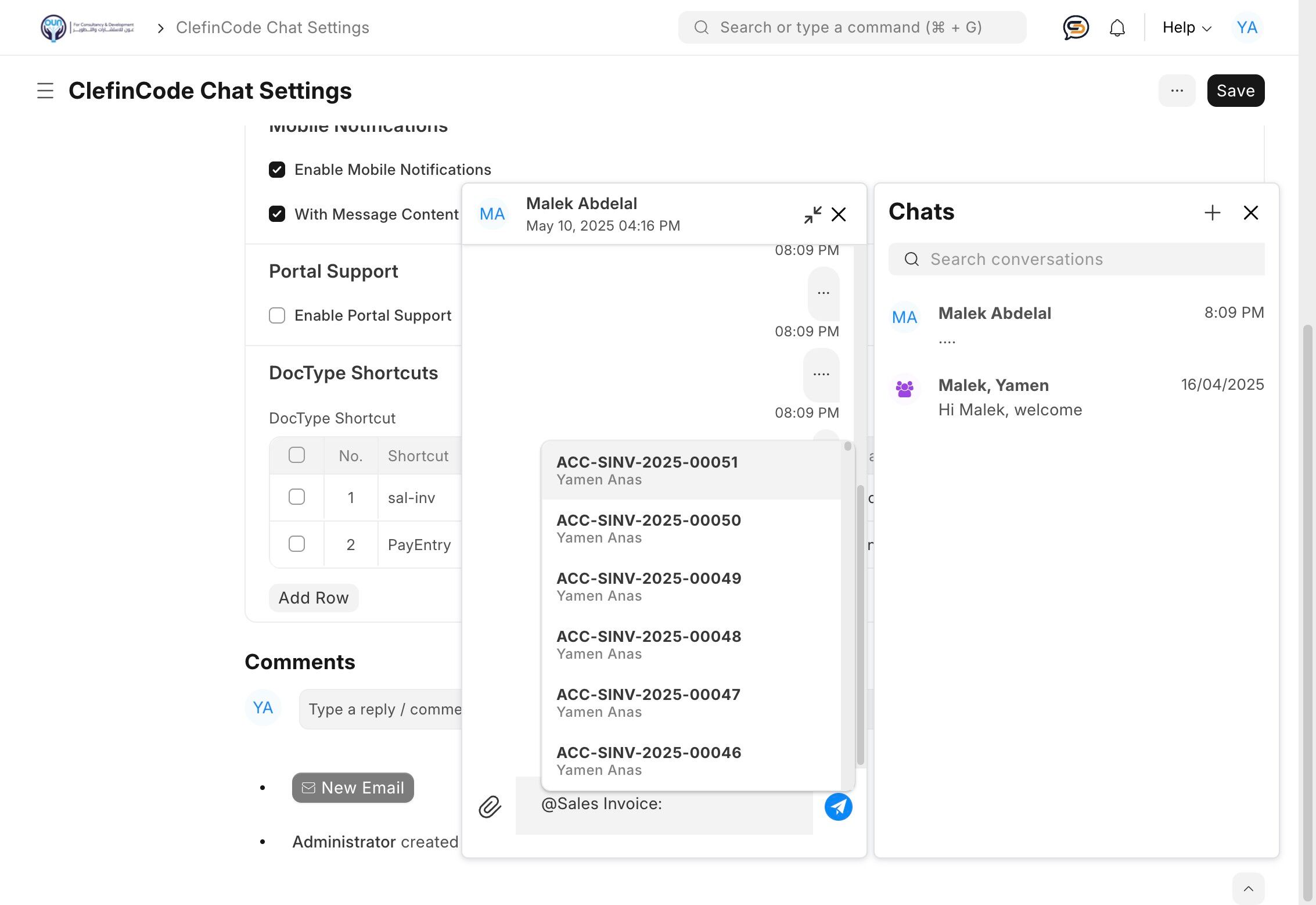Click the paperclip attachment icon
The width and height of the screenshot is (1316, 905).
point(490,807)
